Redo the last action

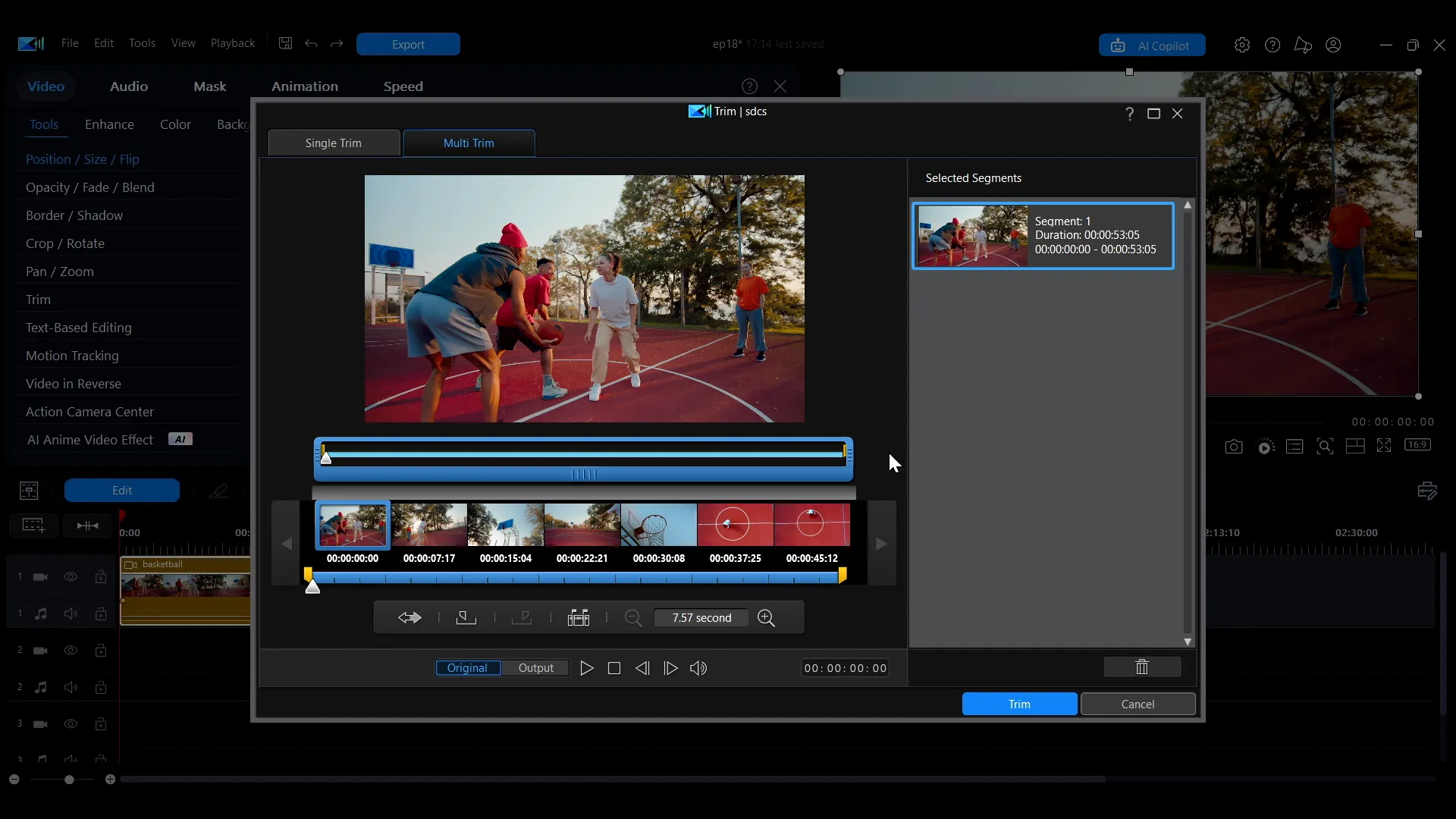[337, 43]
